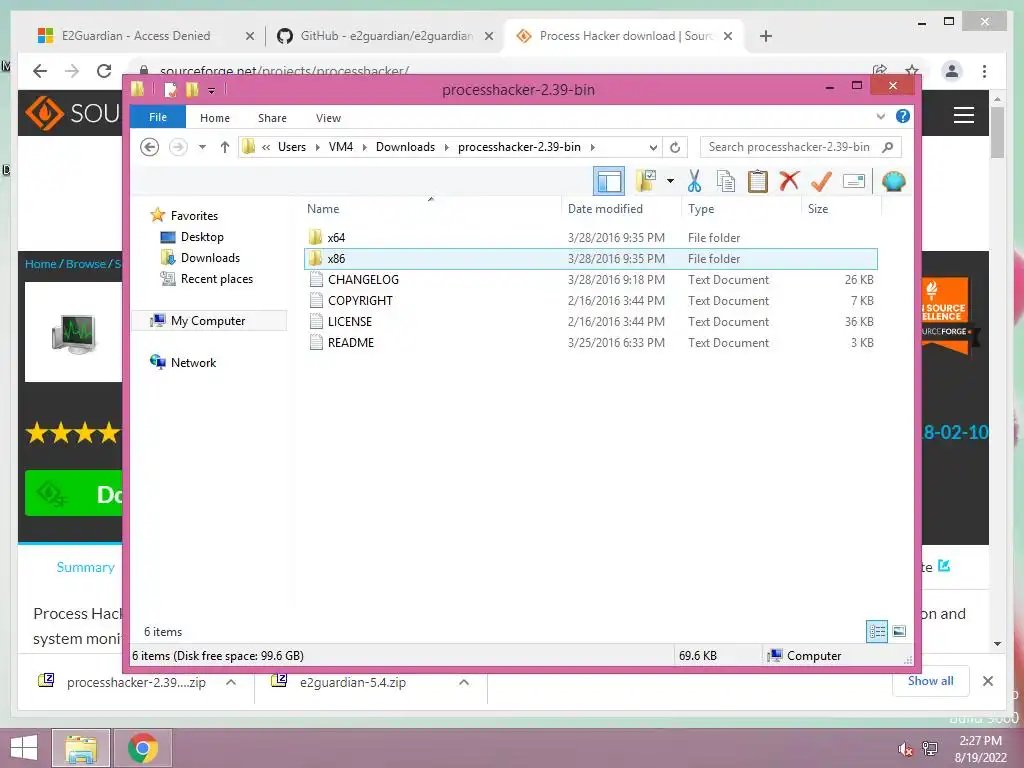Screen dimensions: 1024x768
Task: Click the Copy icon in toolbar
Action: pyautogui.click(x=726, y=181)
